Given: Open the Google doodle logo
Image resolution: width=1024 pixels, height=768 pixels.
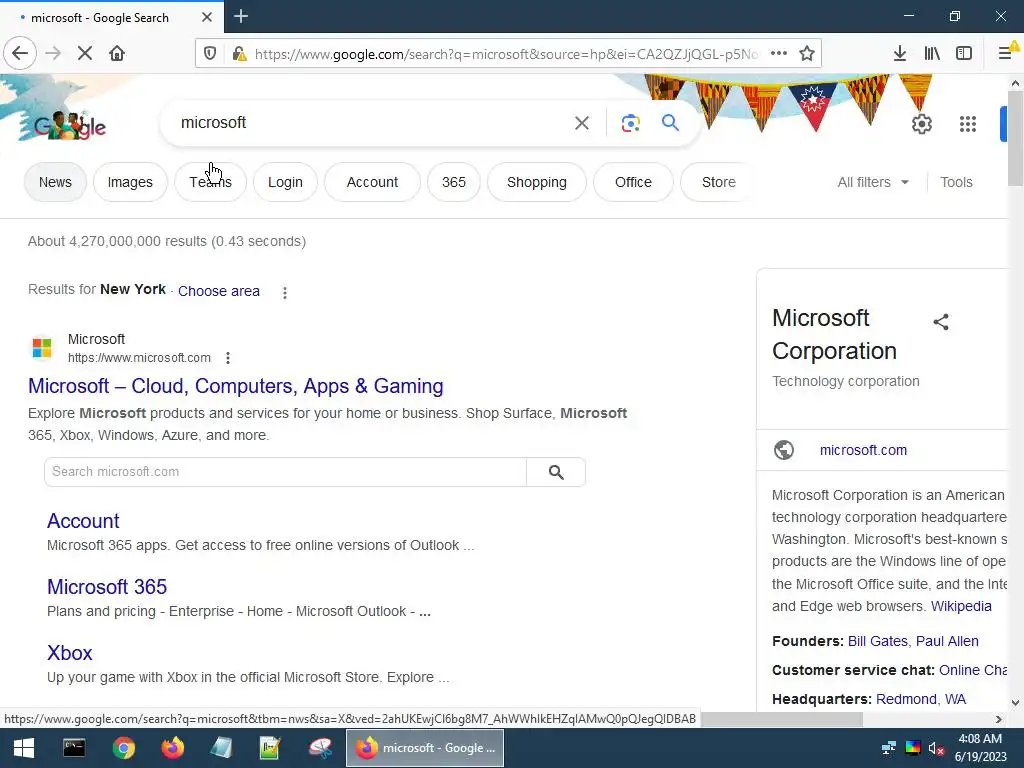Looking at the screenshot, I should pos(70,125).
